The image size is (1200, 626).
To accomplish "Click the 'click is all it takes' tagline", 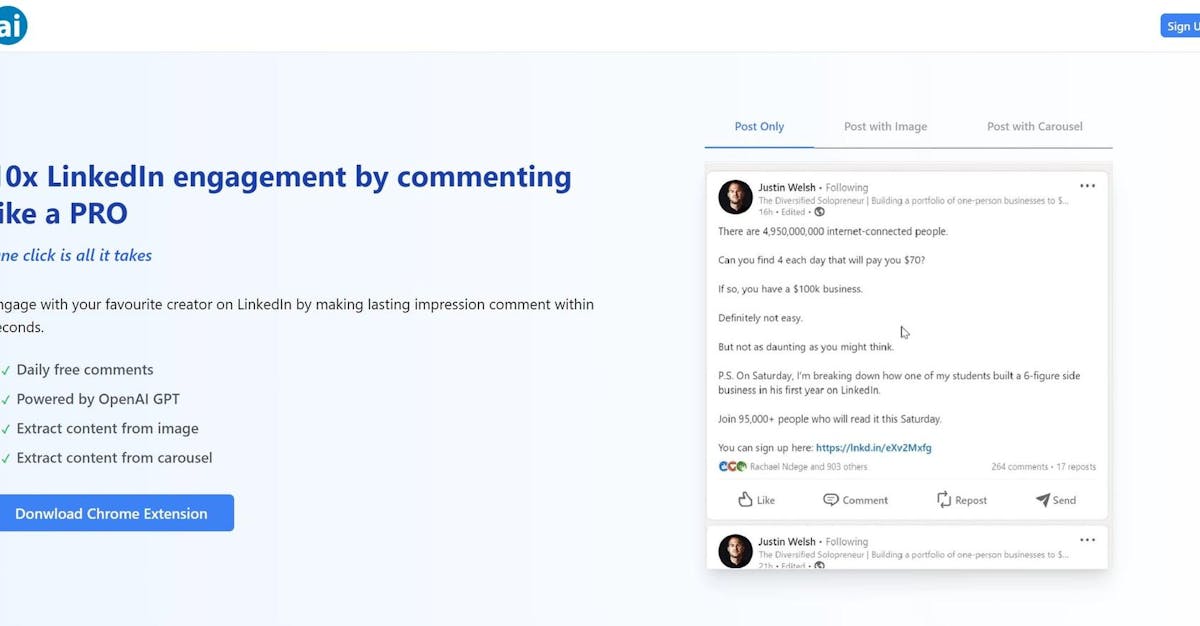I will click(x=86, y=256).
